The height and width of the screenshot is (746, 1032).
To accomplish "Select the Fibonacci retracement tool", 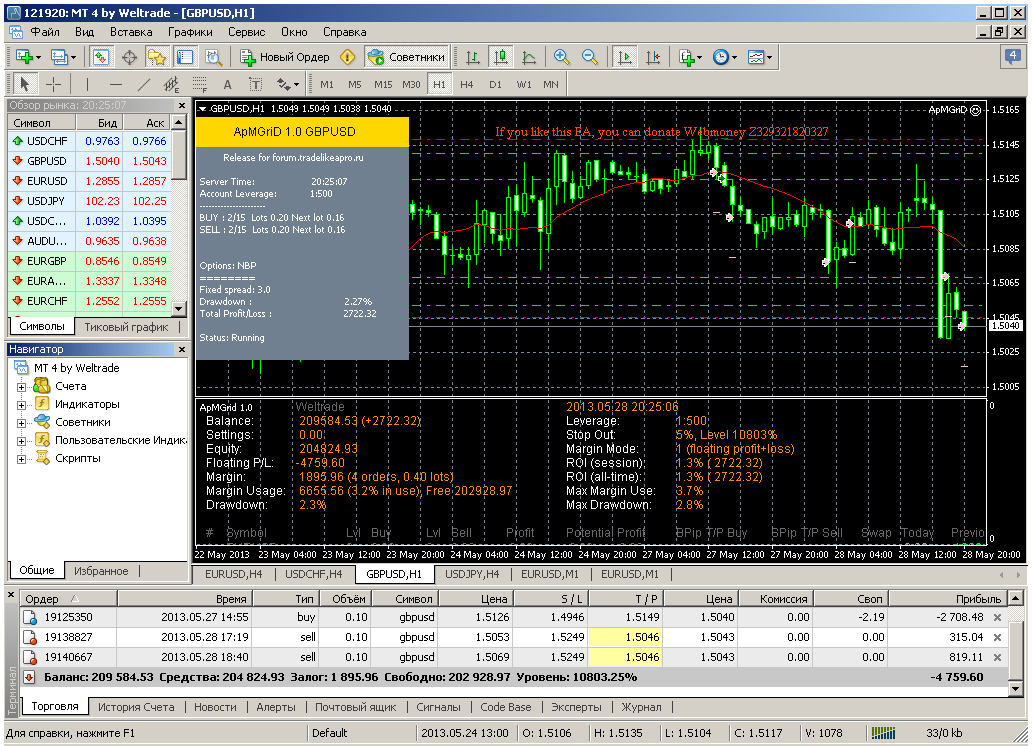I will coord(199,84).
